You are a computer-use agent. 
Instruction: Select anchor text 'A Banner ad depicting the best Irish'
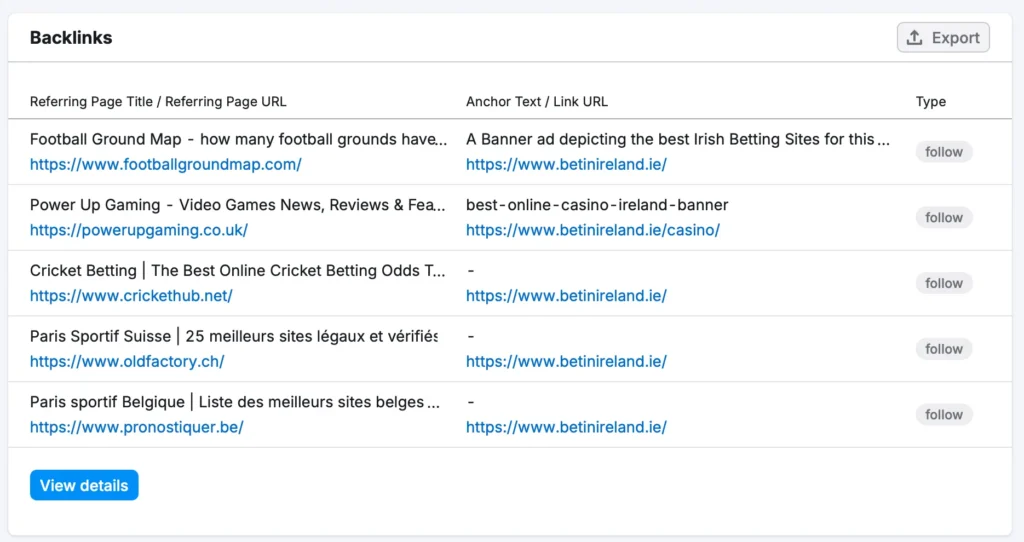(x=678, y=139)
